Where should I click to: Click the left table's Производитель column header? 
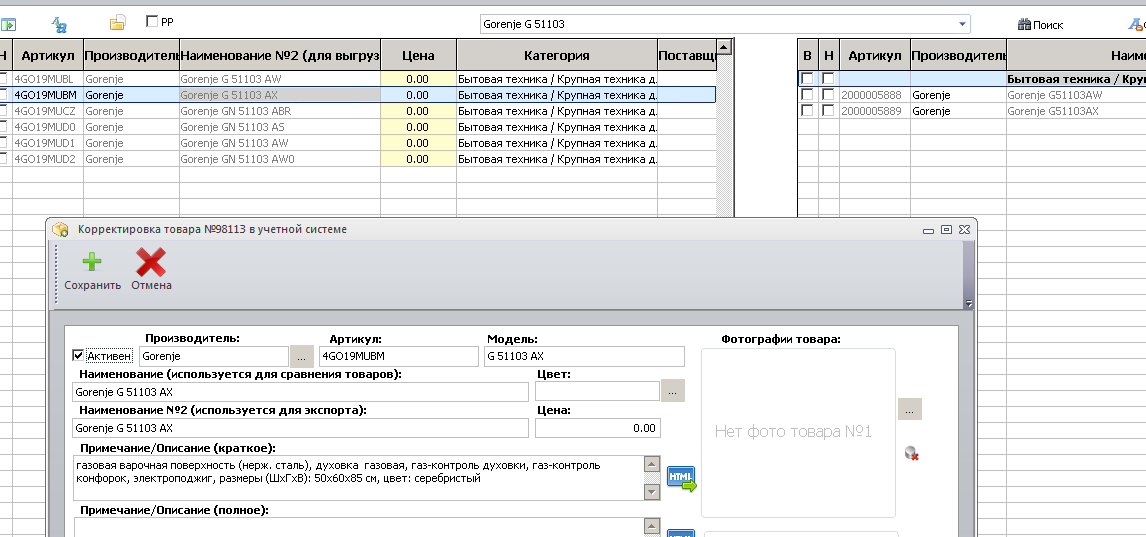tap(132, 56)
